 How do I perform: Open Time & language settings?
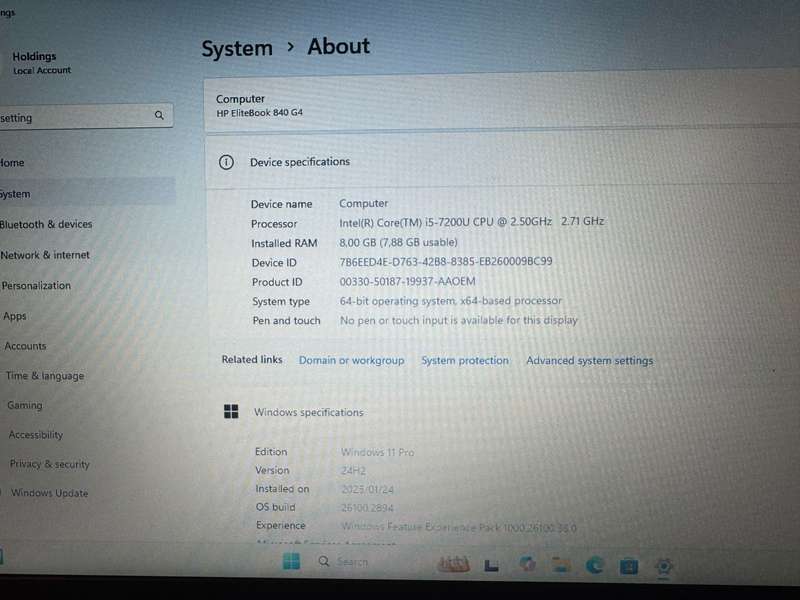click(x=45, y=376)
